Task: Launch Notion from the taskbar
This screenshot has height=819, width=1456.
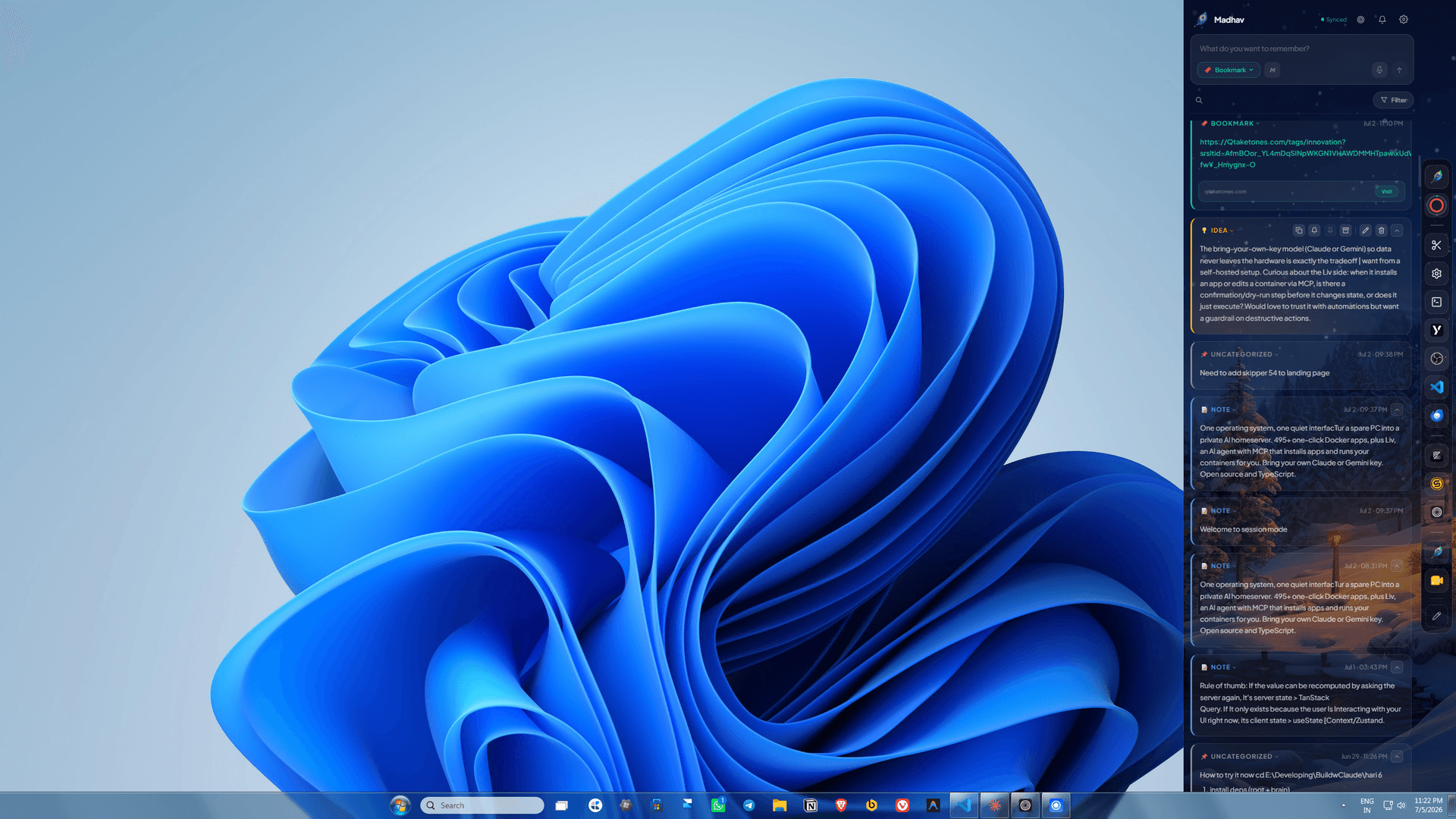Action: click(811, 805)
